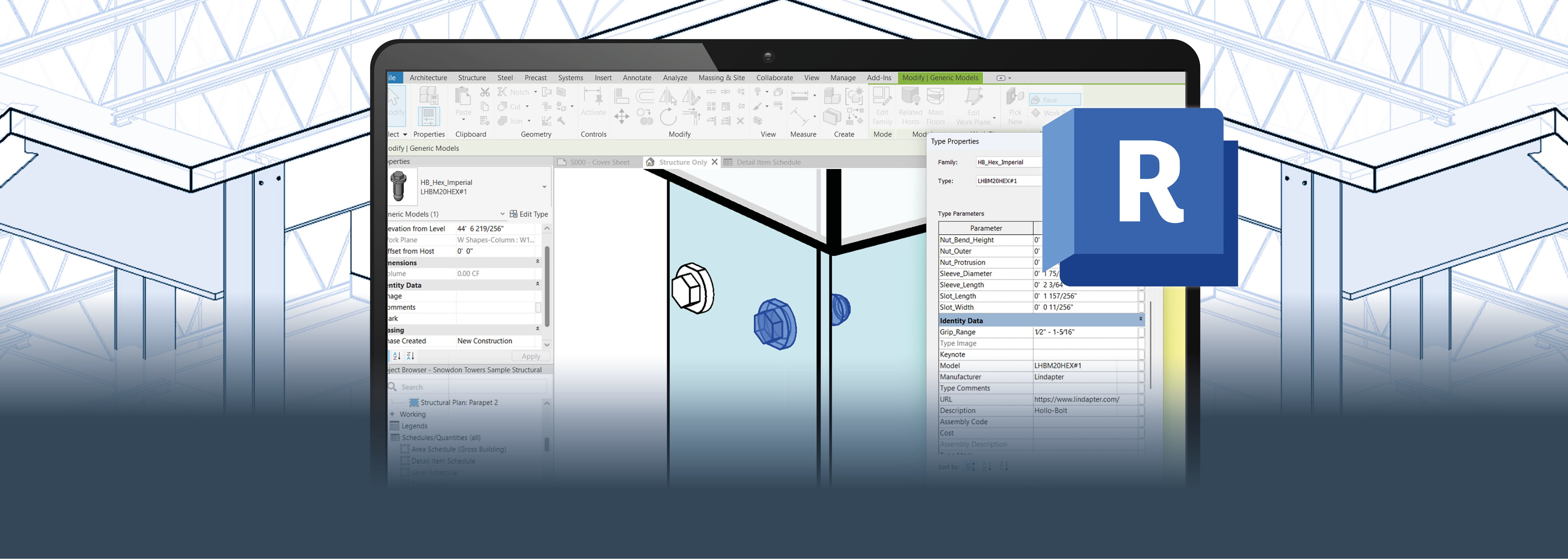Image resolution: width=1568 pixels, height=559 pixels.
Task: Switch to the Annotate ribbon tab
Action: 637,78
